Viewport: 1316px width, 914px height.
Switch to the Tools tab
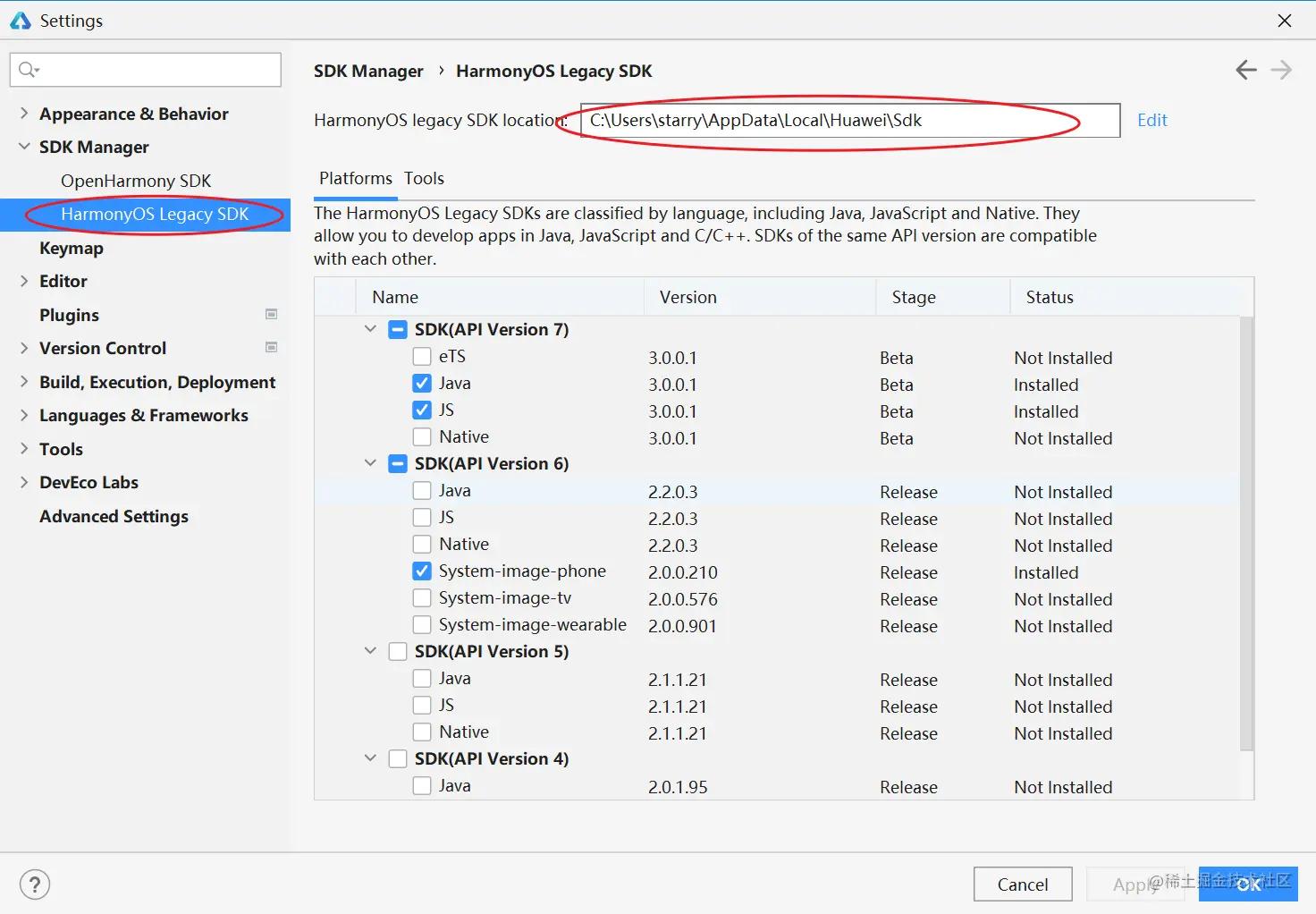pyautogui.click(x=424, y=178)
